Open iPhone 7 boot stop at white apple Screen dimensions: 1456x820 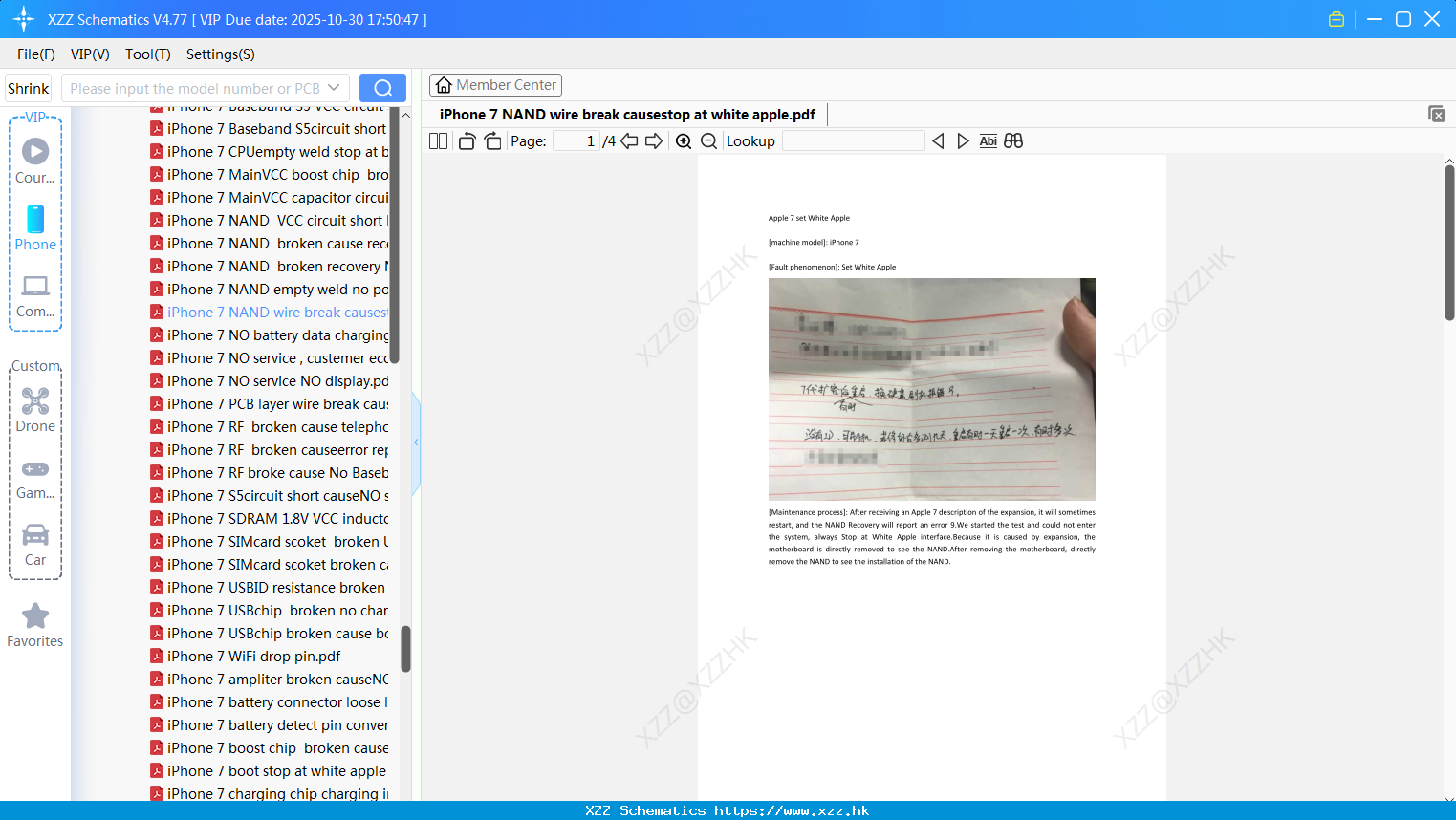269,771
